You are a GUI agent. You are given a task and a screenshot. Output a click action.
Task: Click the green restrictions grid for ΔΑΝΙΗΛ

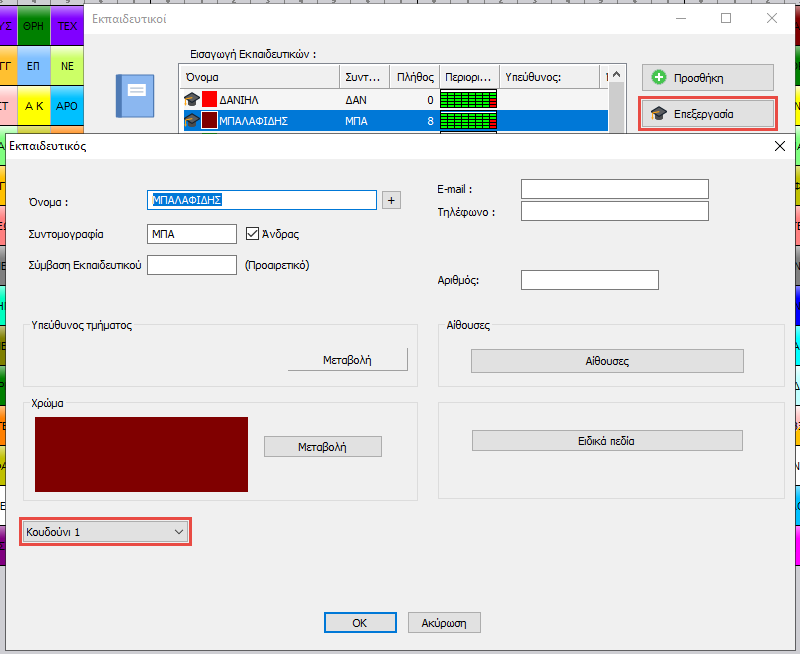click(x=468, y=99)
